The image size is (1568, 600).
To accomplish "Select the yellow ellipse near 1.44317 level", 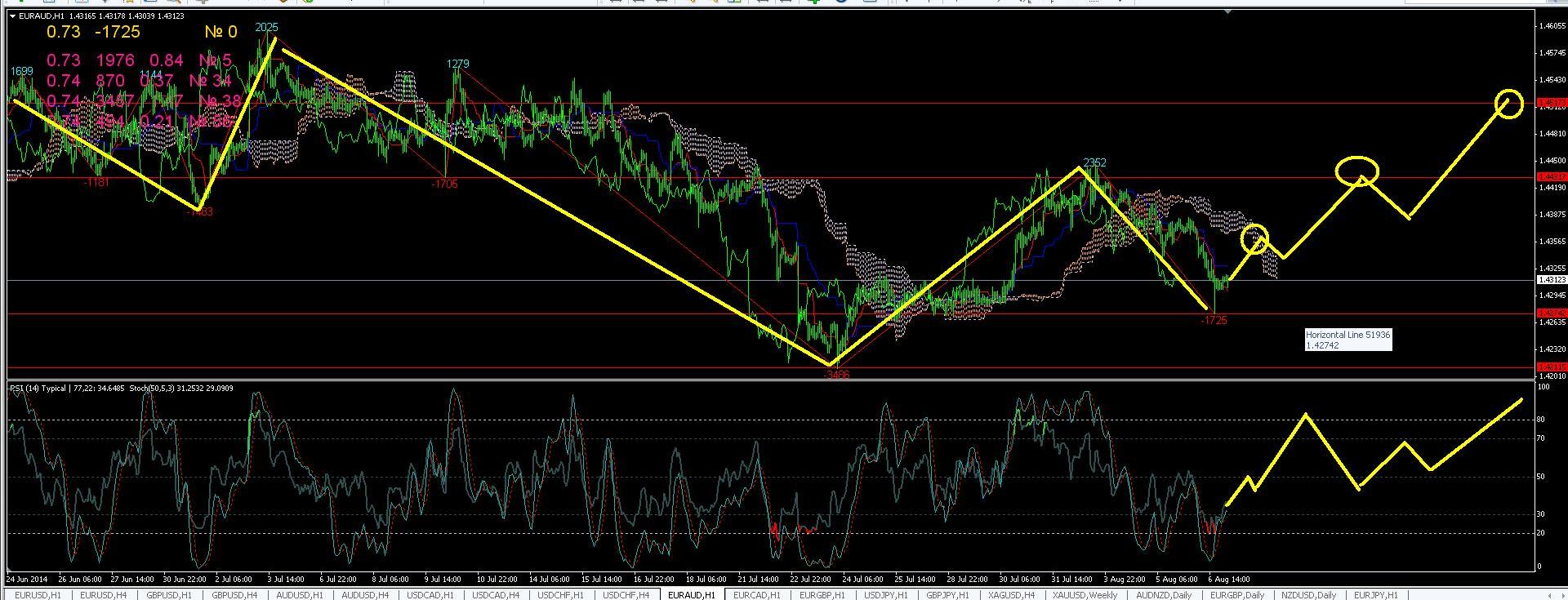I will point(1356,170).
